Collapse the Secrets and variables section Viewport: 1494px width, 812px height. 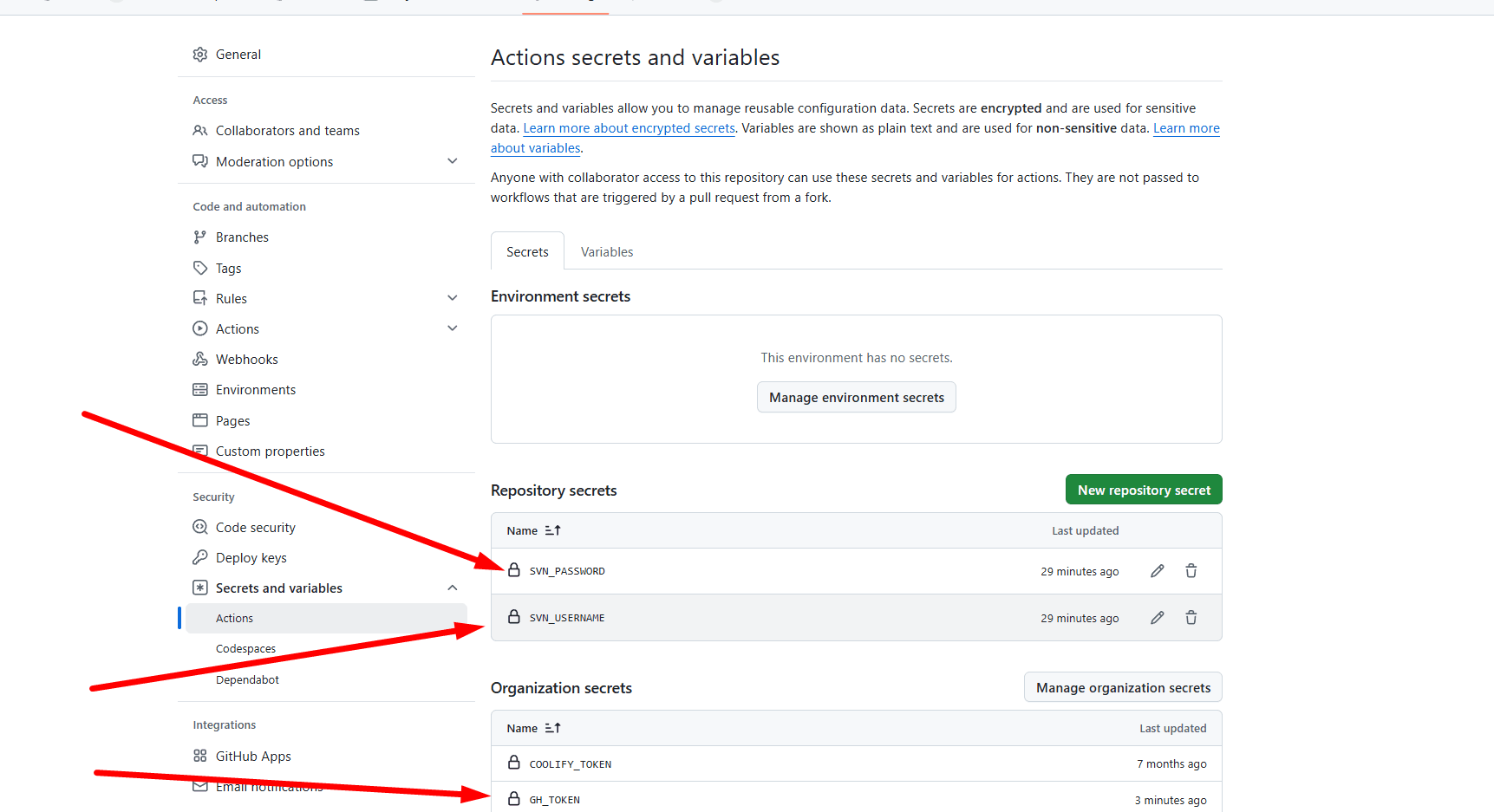[x=453, y=588]
